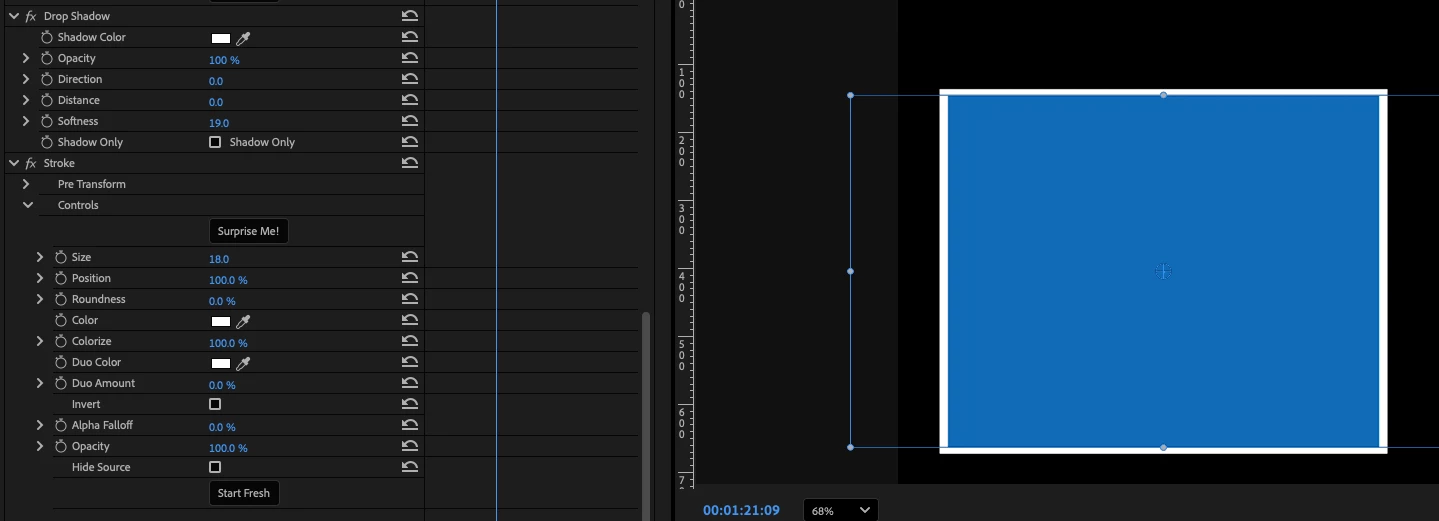The height and width of the screenshot is (521, 1439).
Task: Expand the Colorize parameter
Action: [x=40, y=341]
